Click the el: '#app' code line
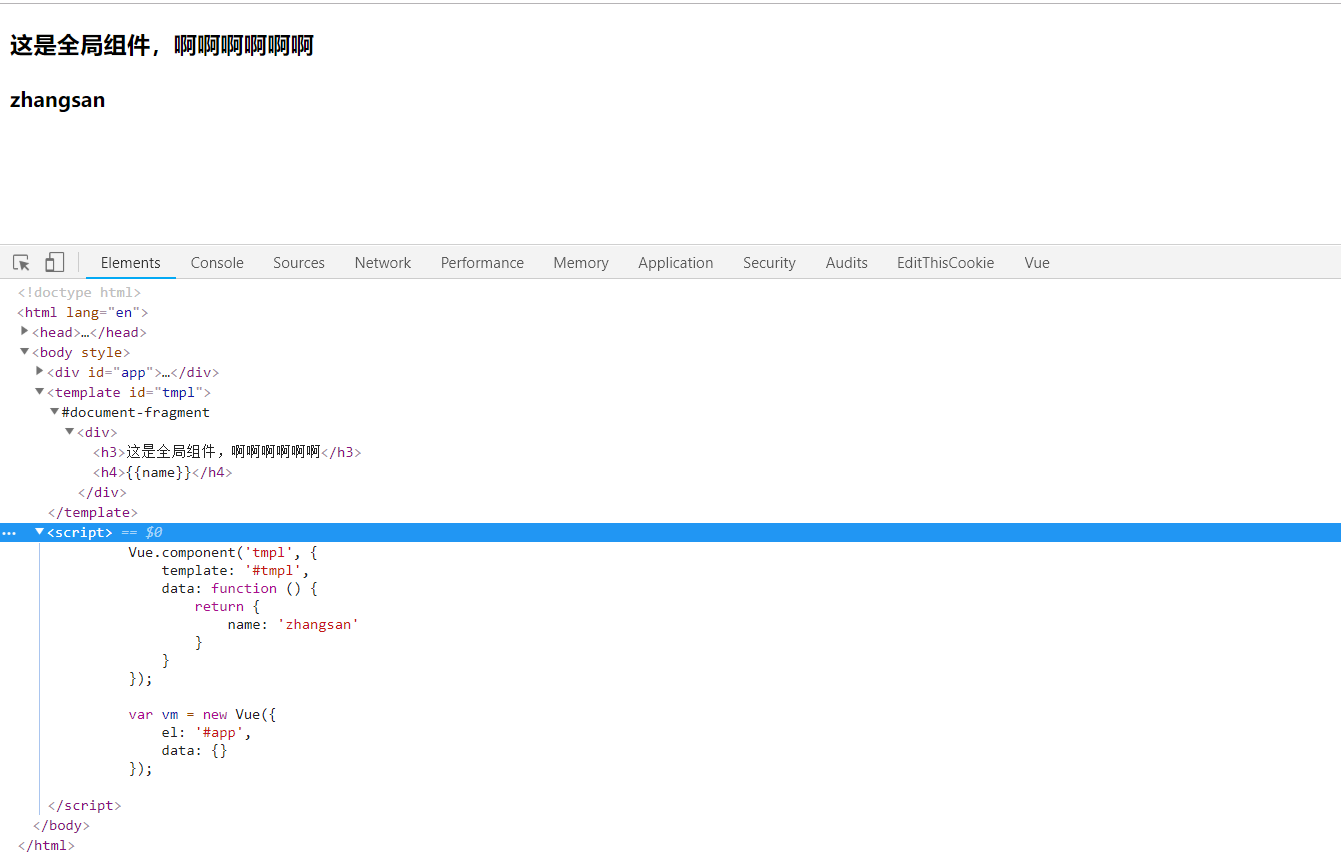 pyautogui.click(x=206, y=732)
